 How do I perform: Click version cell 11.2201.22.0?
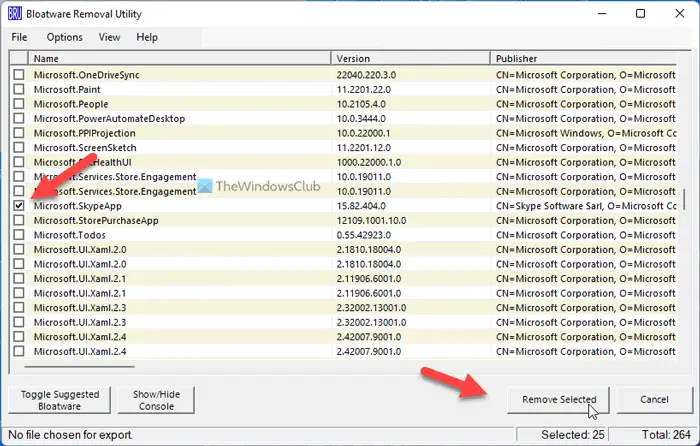363,89
